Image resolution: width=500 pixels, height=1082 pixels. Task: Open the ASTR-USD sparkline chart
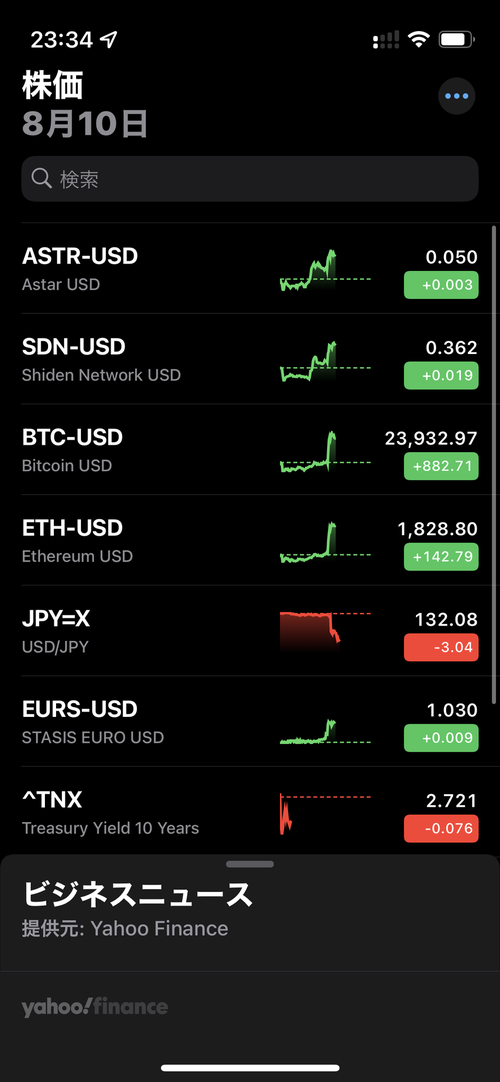click(326, 270)
